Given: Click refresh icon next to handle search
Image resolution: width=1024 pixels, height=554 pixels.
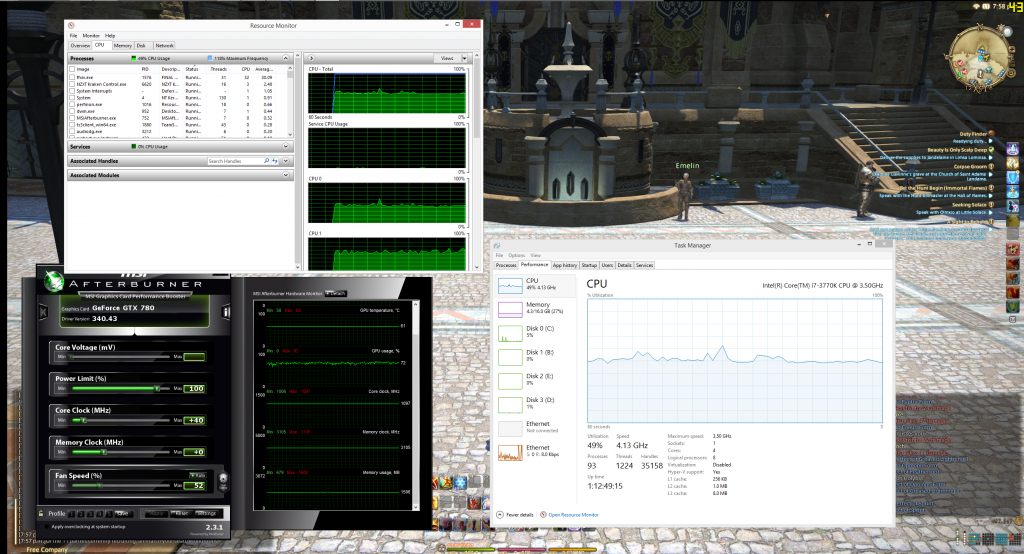Looking at the screenshot, I should tap(275, 161).
